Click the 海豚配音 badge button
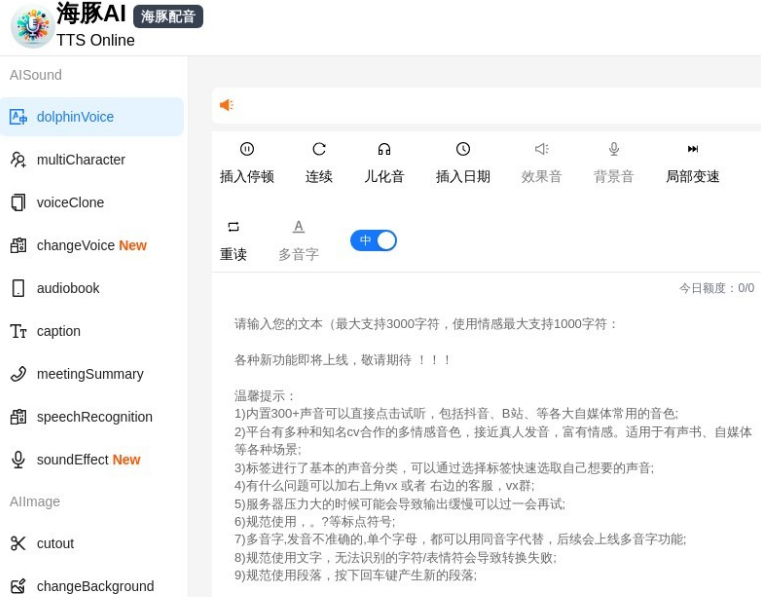761x597 pixels. (168, 16)
